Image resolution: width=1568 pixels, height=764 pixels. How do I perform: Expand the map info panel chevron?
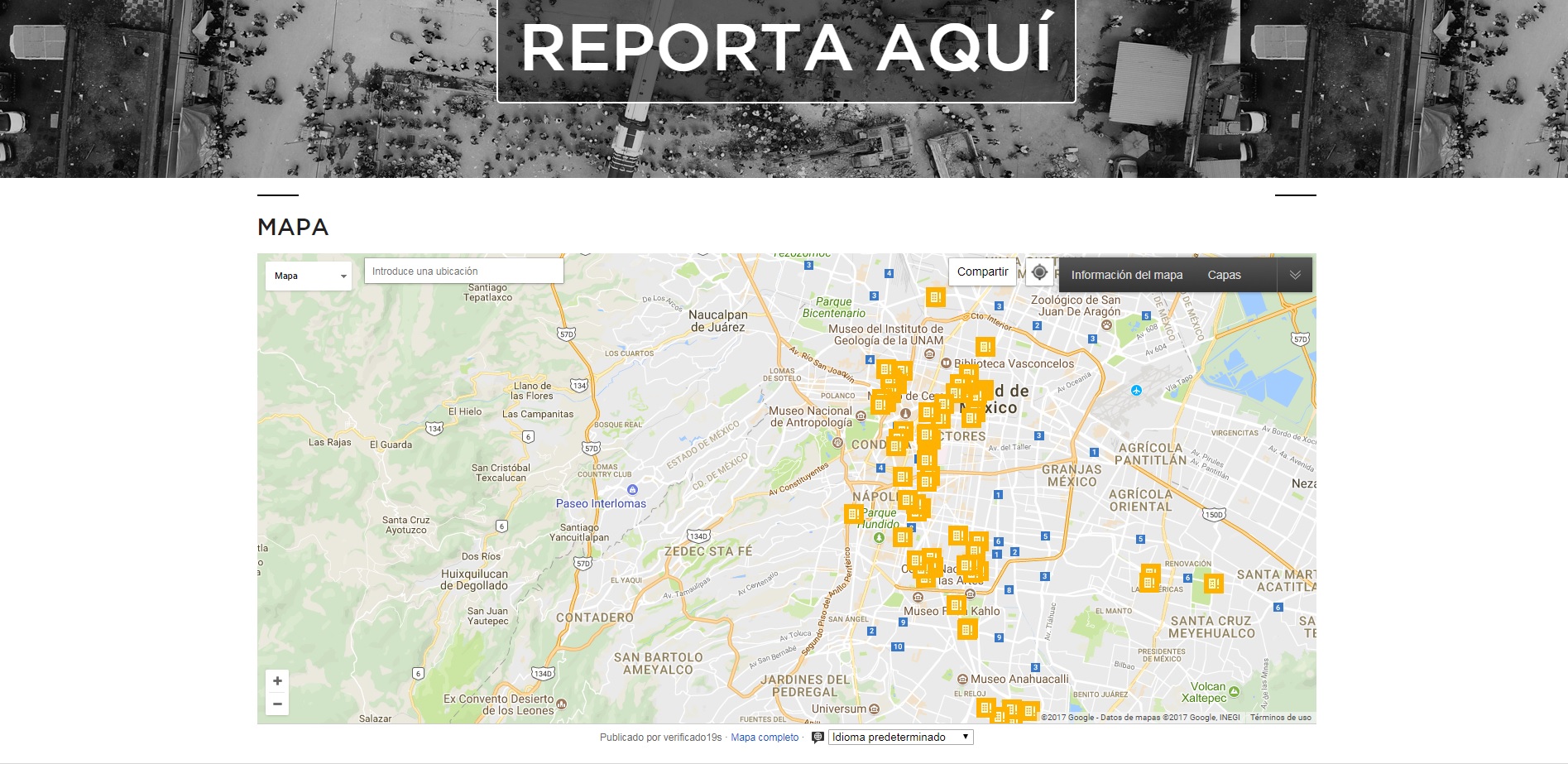[1294, 276]
